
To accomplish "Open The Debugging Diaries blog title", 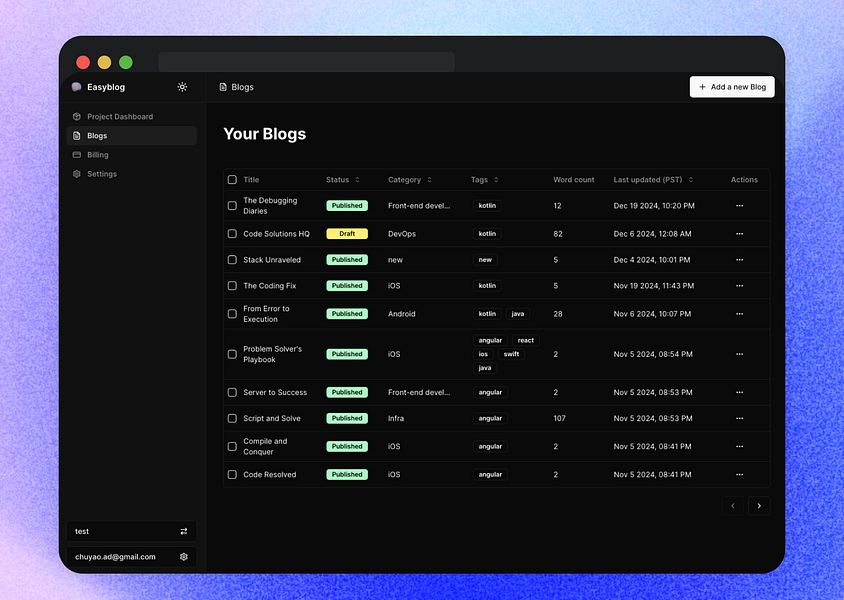I will click(x=270, y=206).
